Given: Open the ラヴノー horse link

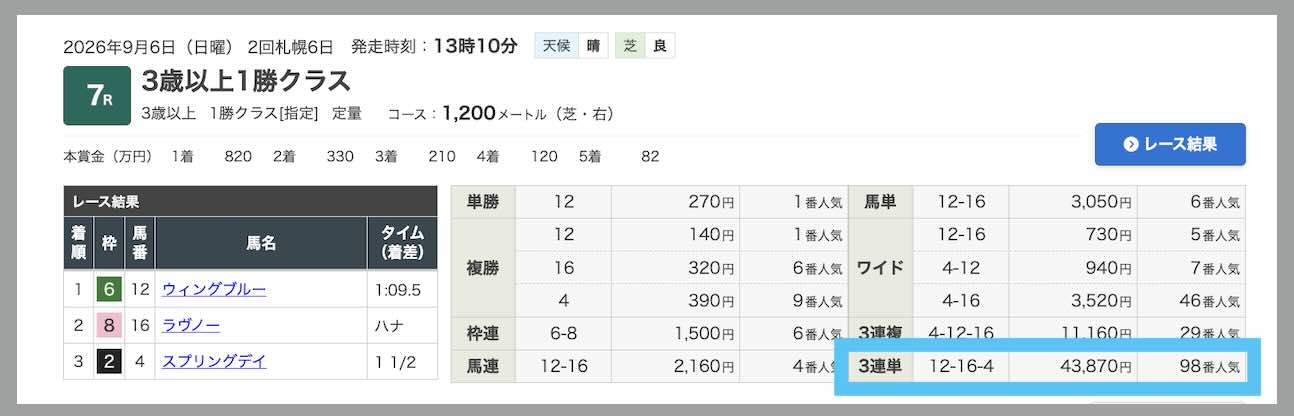Looking at the screenshot, I should pos(191,326).
